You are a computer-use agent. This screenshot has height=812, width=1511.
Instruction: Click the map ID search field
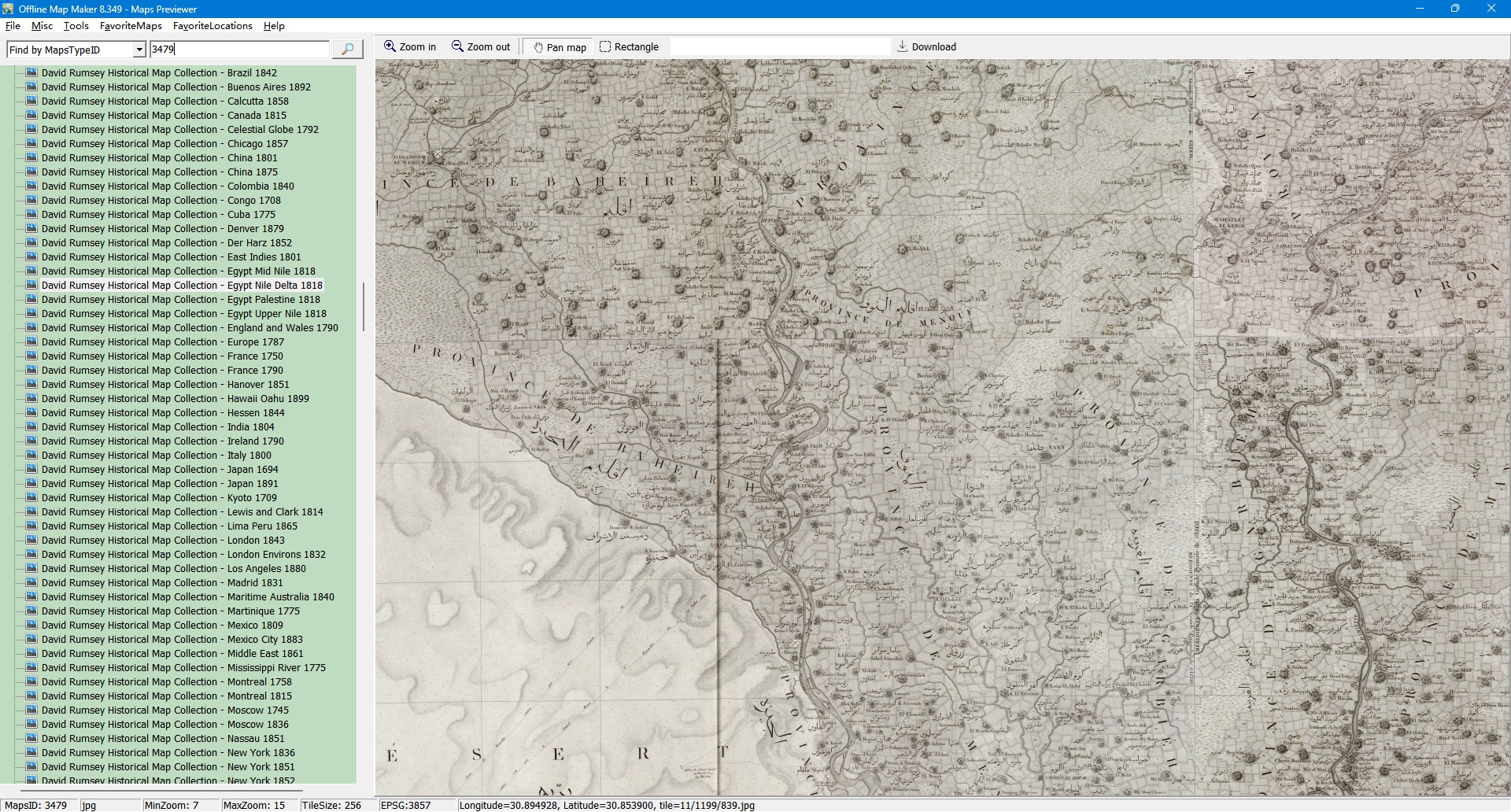click(239, 50)
